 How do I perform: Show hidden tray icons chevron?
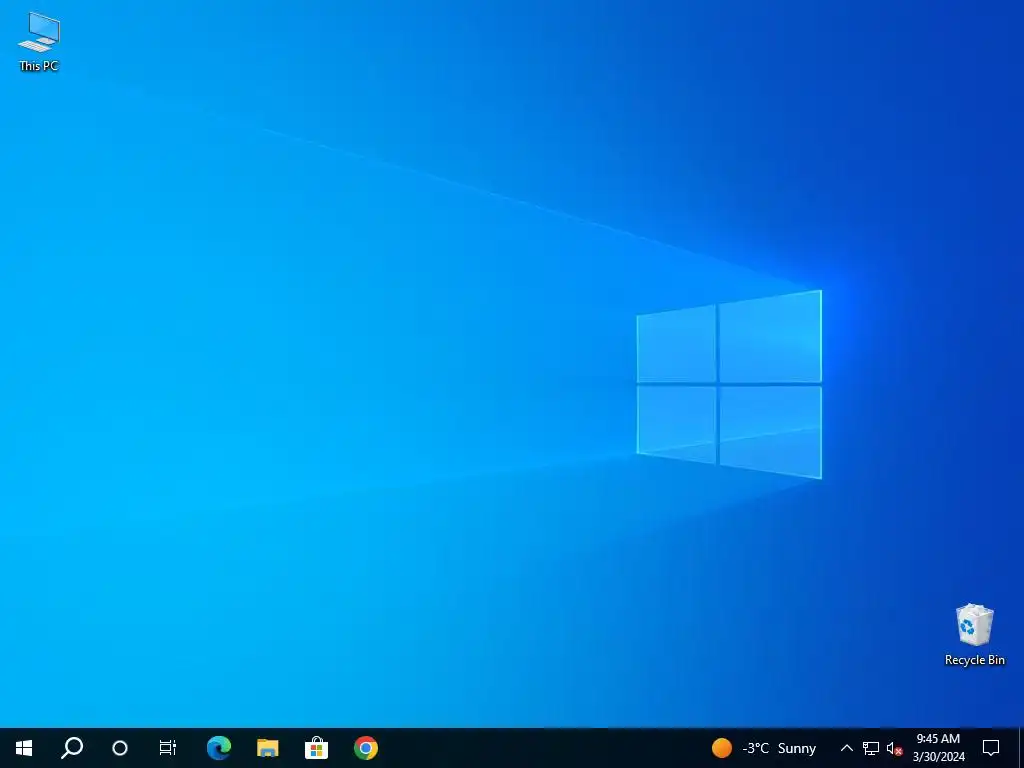[x=846, y=748]
